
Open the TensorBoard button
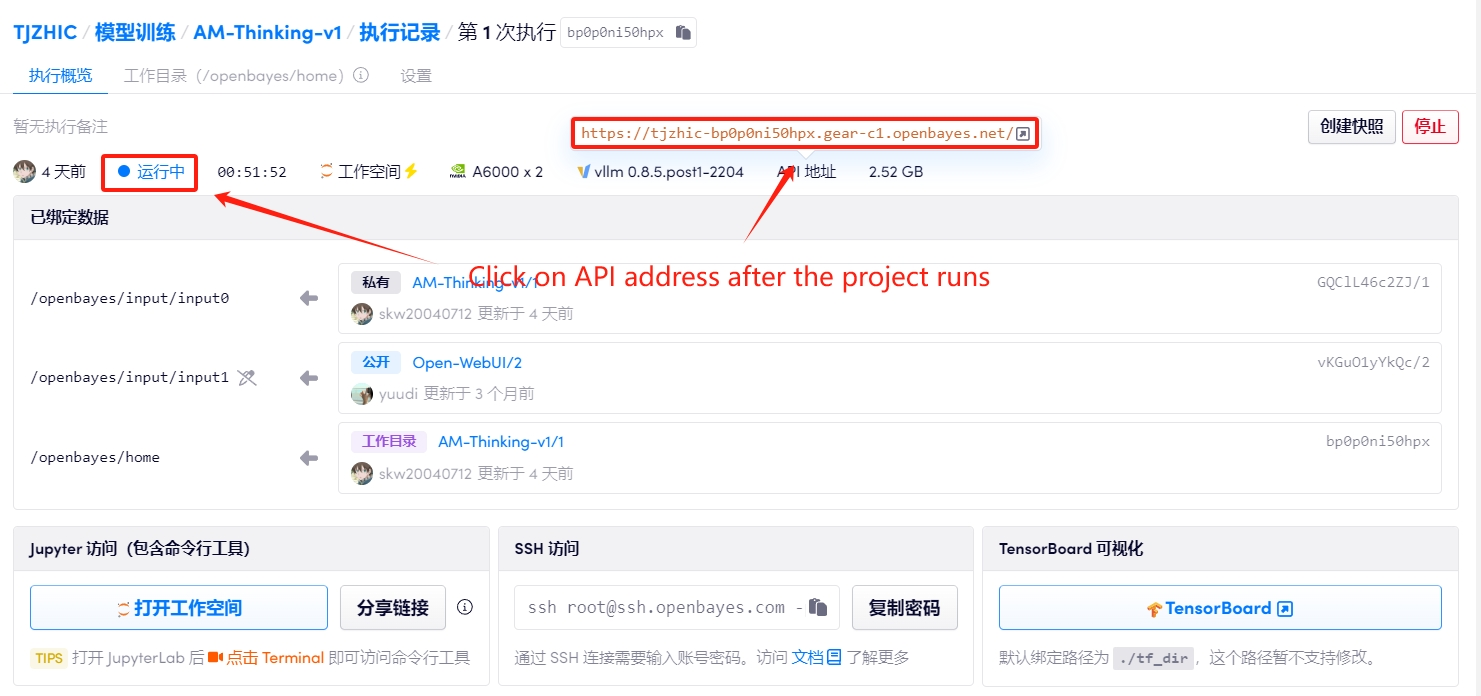click(1219, 608)
